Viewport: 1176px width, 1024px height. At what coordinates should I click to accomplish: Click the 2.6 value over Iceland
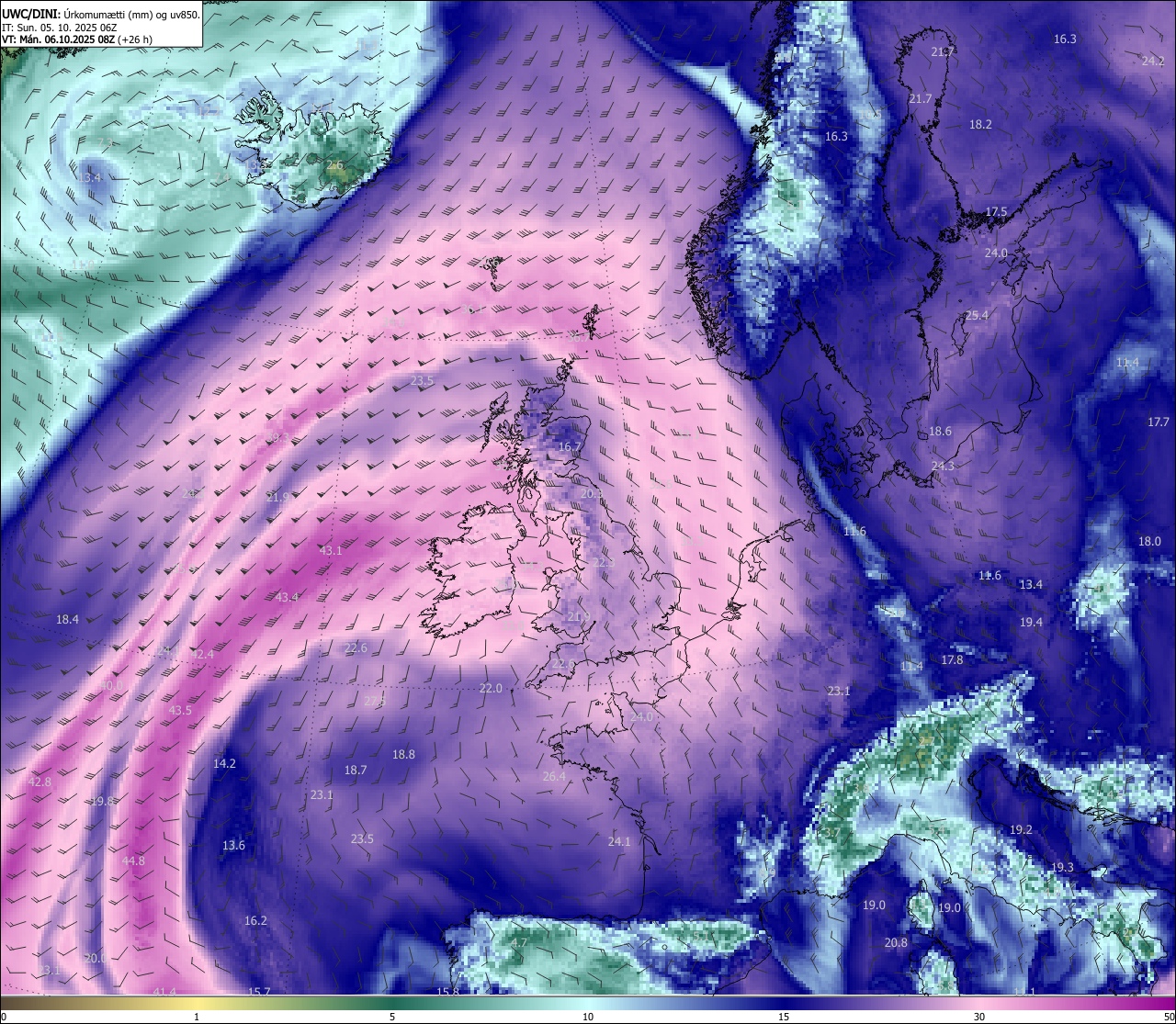[x=334, y=166]
